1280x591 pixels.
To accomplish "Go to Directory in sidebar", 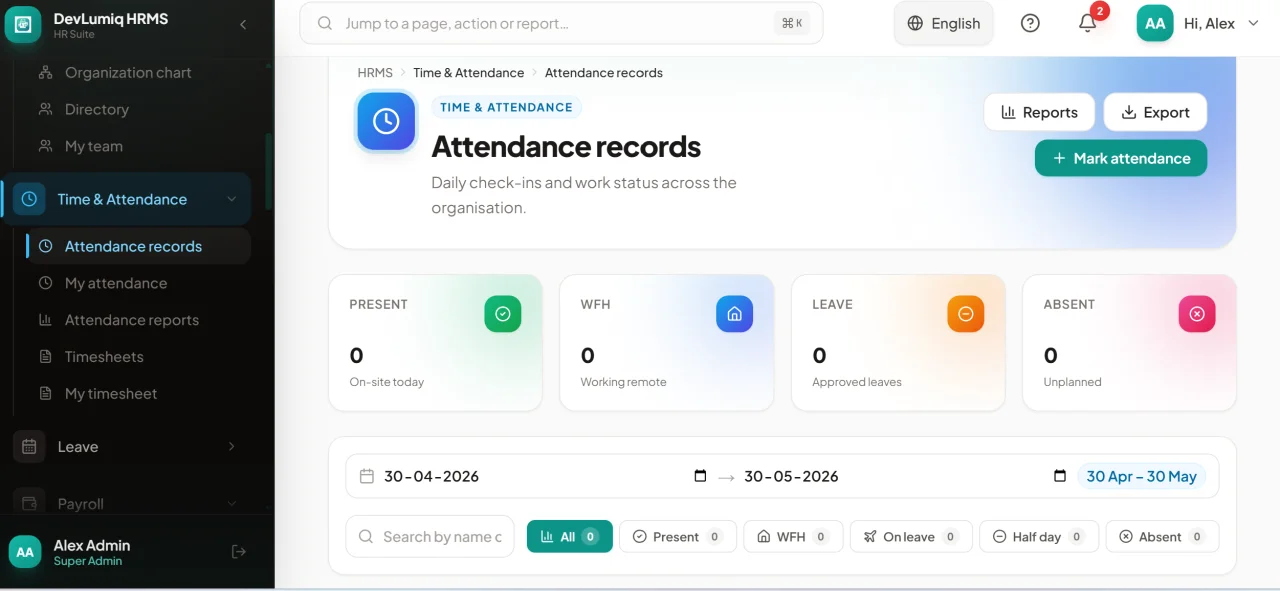I will 97,109.
